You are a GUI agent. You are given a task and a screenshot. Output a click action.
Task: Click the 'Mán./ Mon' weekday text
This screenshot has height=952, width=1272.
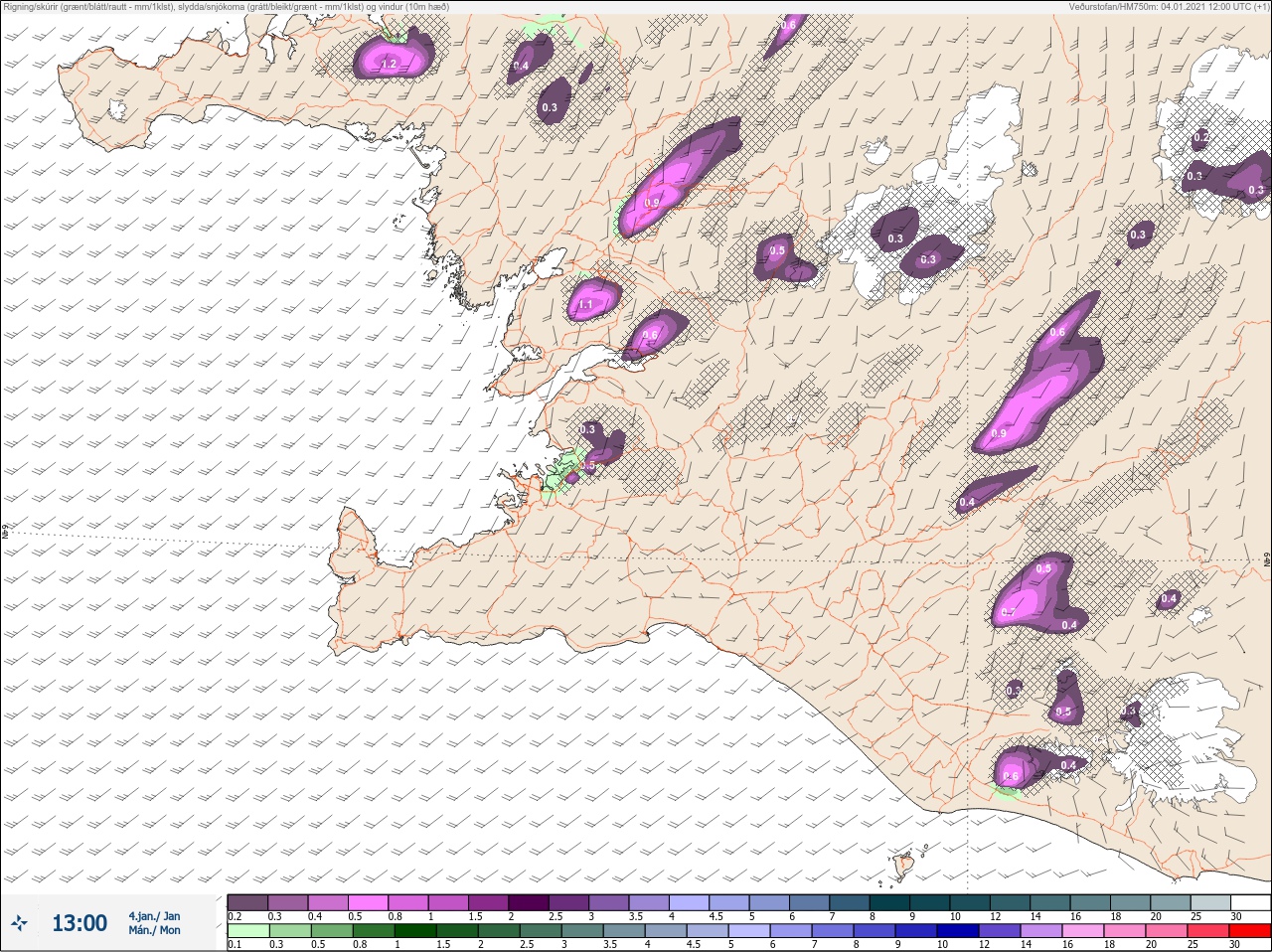pos(154,930)
